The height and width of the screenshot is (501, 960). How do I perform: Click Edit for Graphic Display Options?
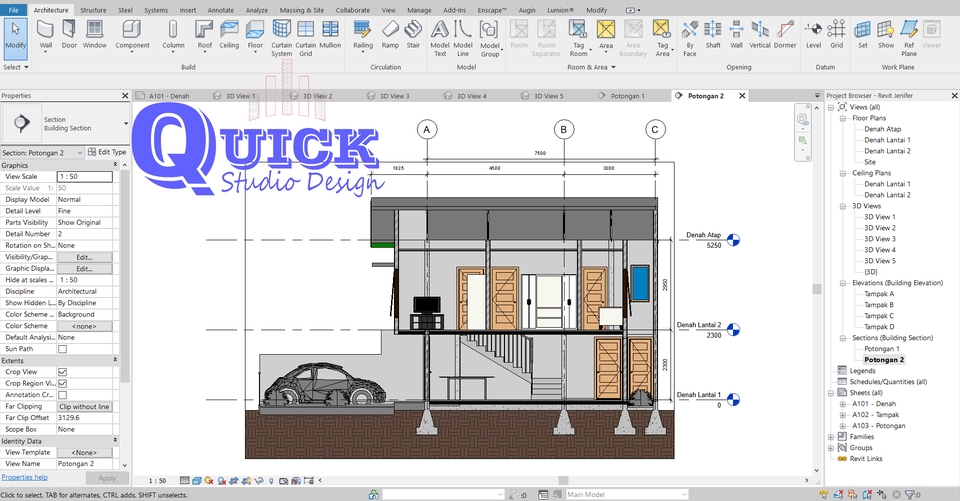tap(84, 269)
